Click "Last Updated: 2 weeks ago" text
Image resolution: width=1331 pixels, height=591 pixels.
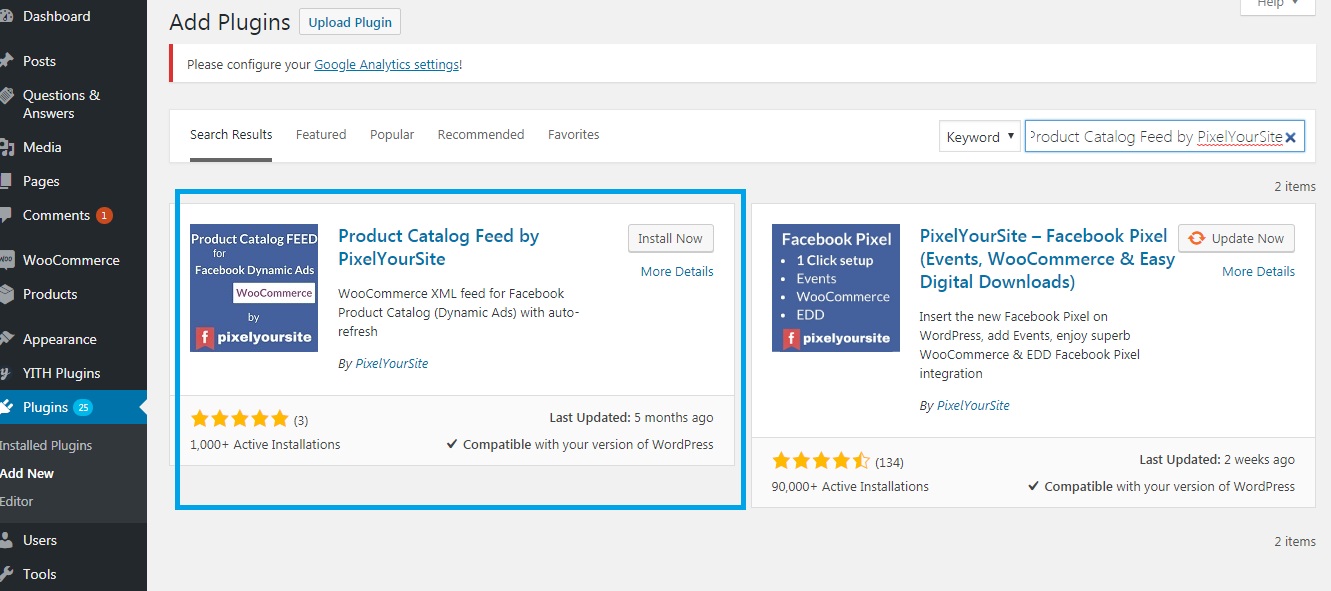(1217, 460)
